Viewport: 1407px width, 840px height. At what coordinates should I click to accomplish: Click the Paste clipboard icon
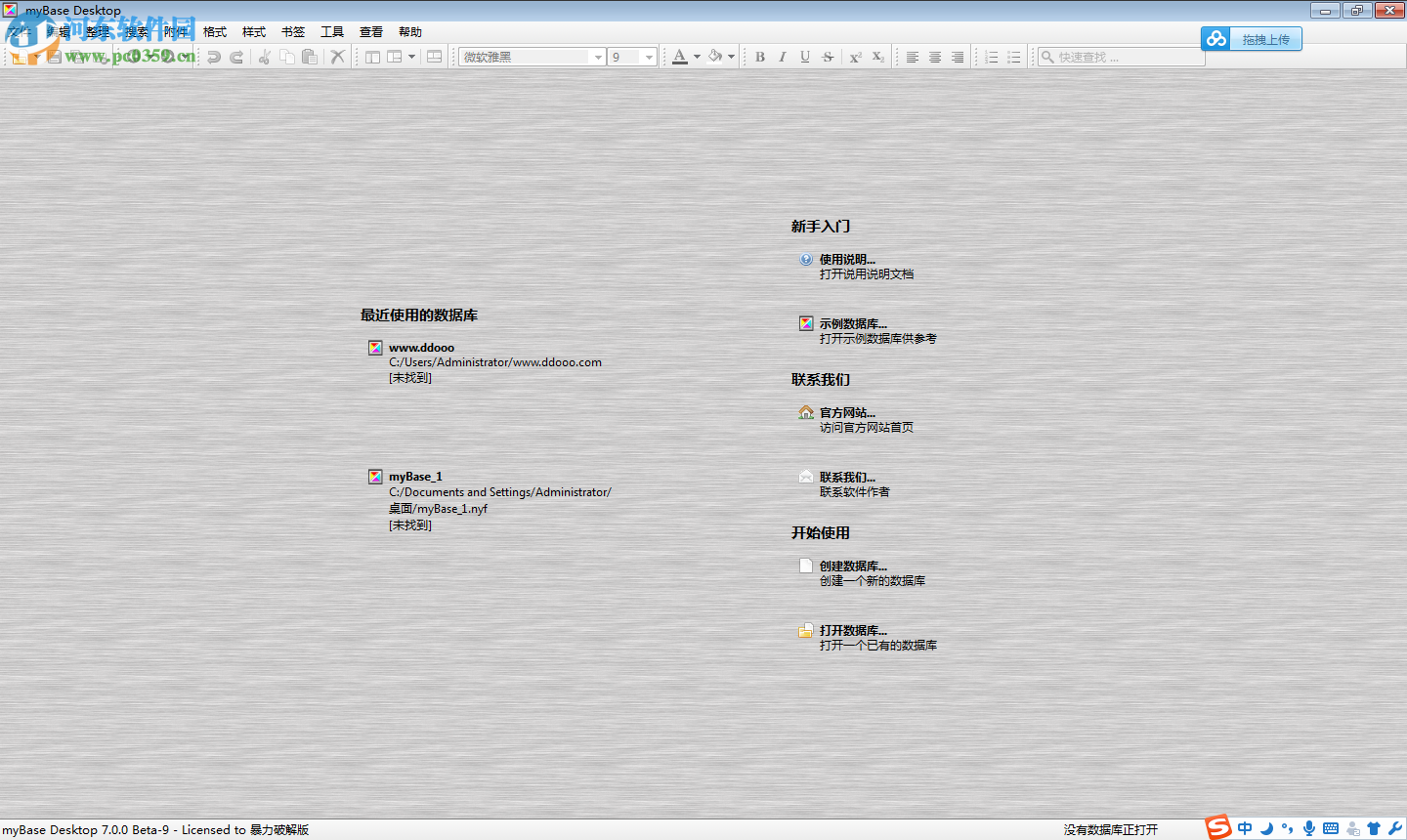[x=310, y=57]
